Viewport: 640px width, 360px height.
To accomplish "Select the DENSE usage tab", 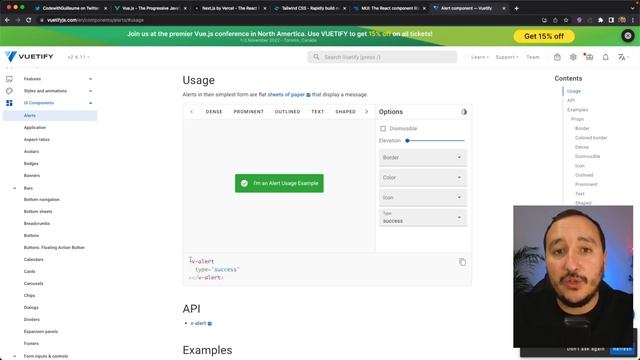I will (x=214, y=111).
